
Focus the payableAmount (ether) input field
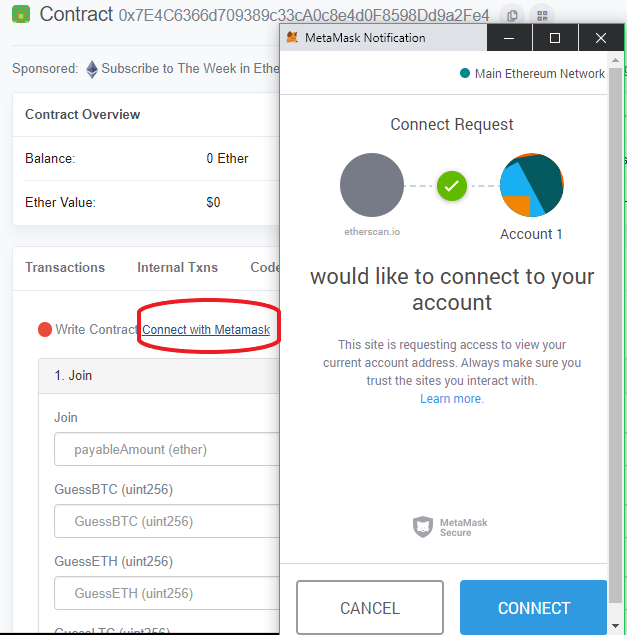(166, 449)
